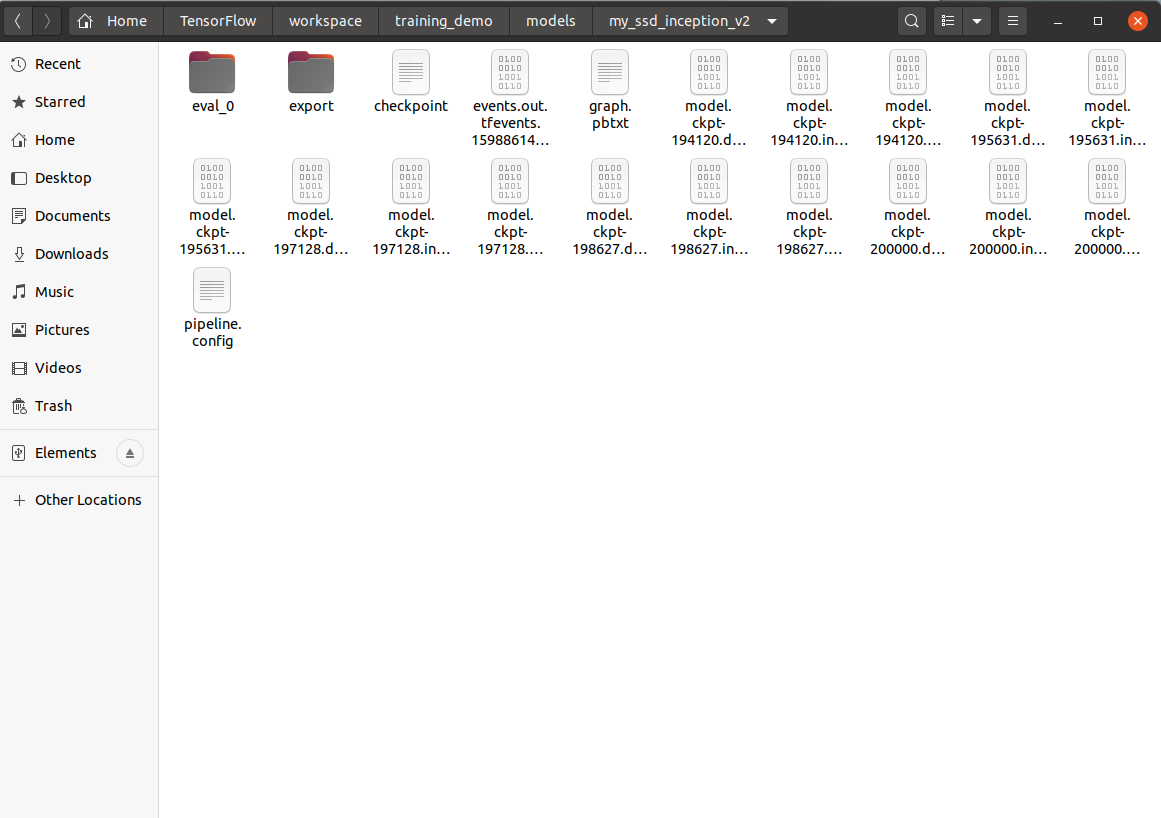Open Downloads in the sidebar
The image size is (1161, 818).
point(71,254)
